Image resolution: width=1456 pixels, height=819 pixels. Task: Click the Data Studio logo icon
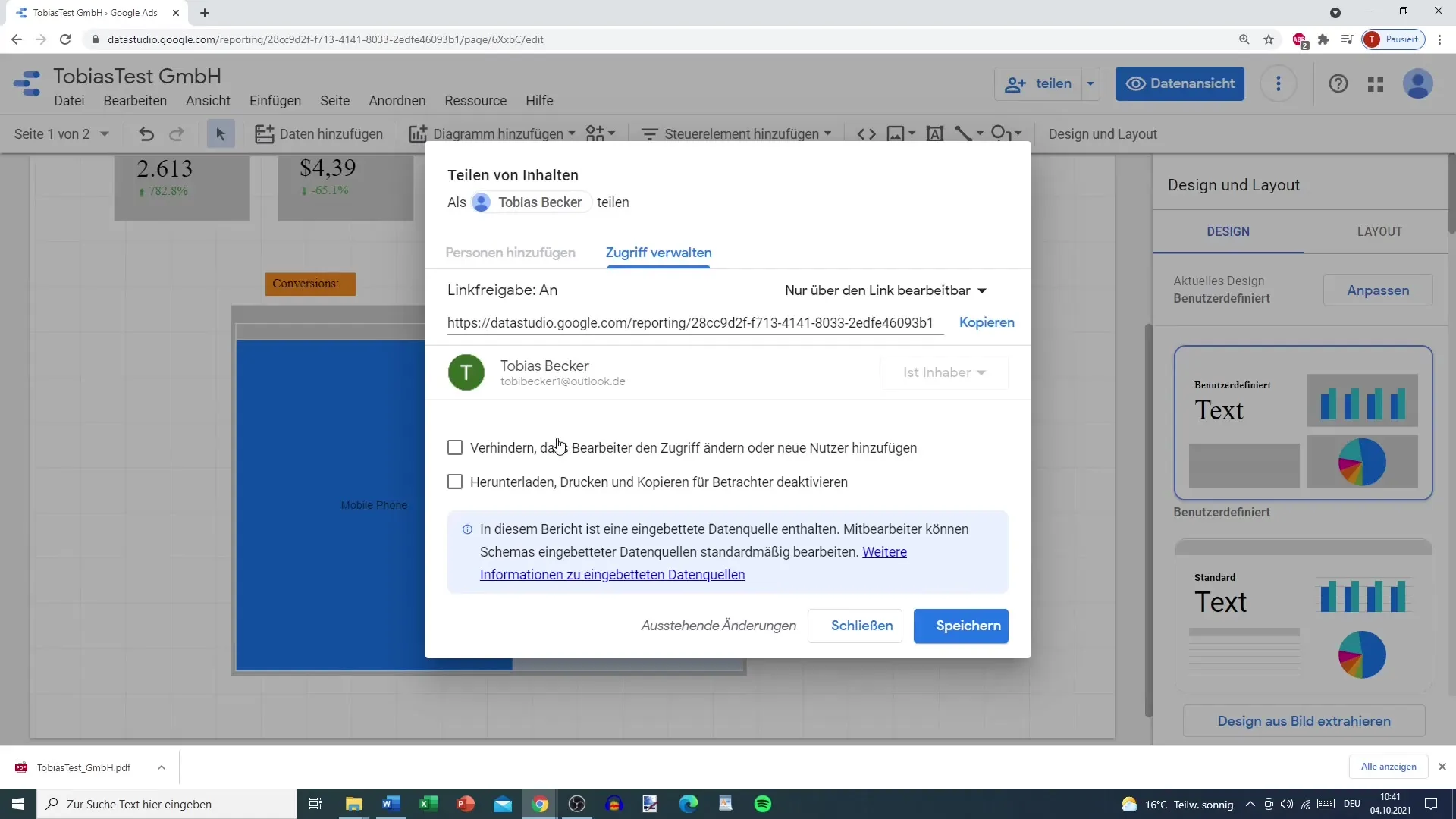click(x=27, y=83)
